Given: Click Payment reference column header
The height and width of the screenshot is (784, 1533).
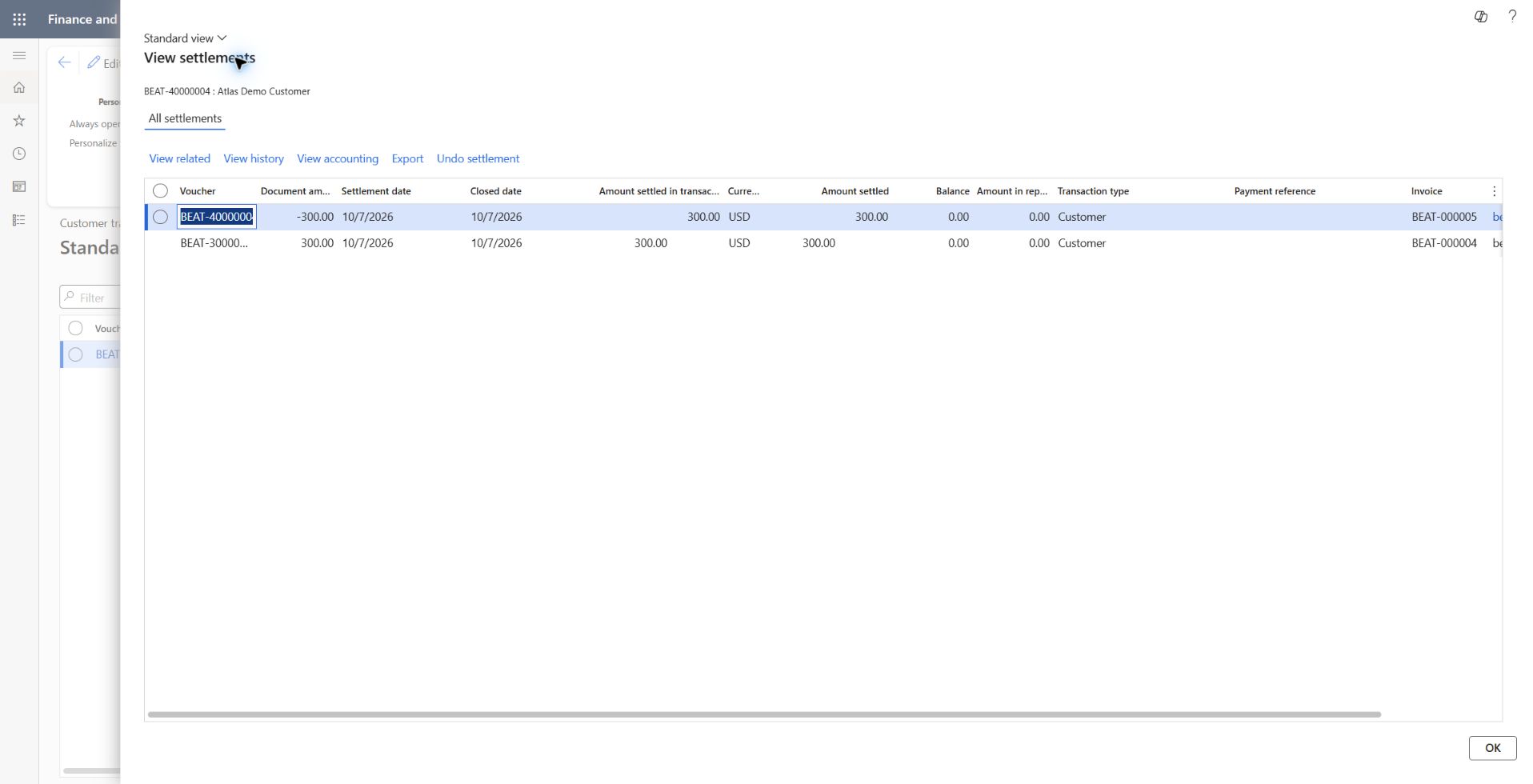Looking at the screenshot, I should pyautogui.click(x=1275, y=191).
